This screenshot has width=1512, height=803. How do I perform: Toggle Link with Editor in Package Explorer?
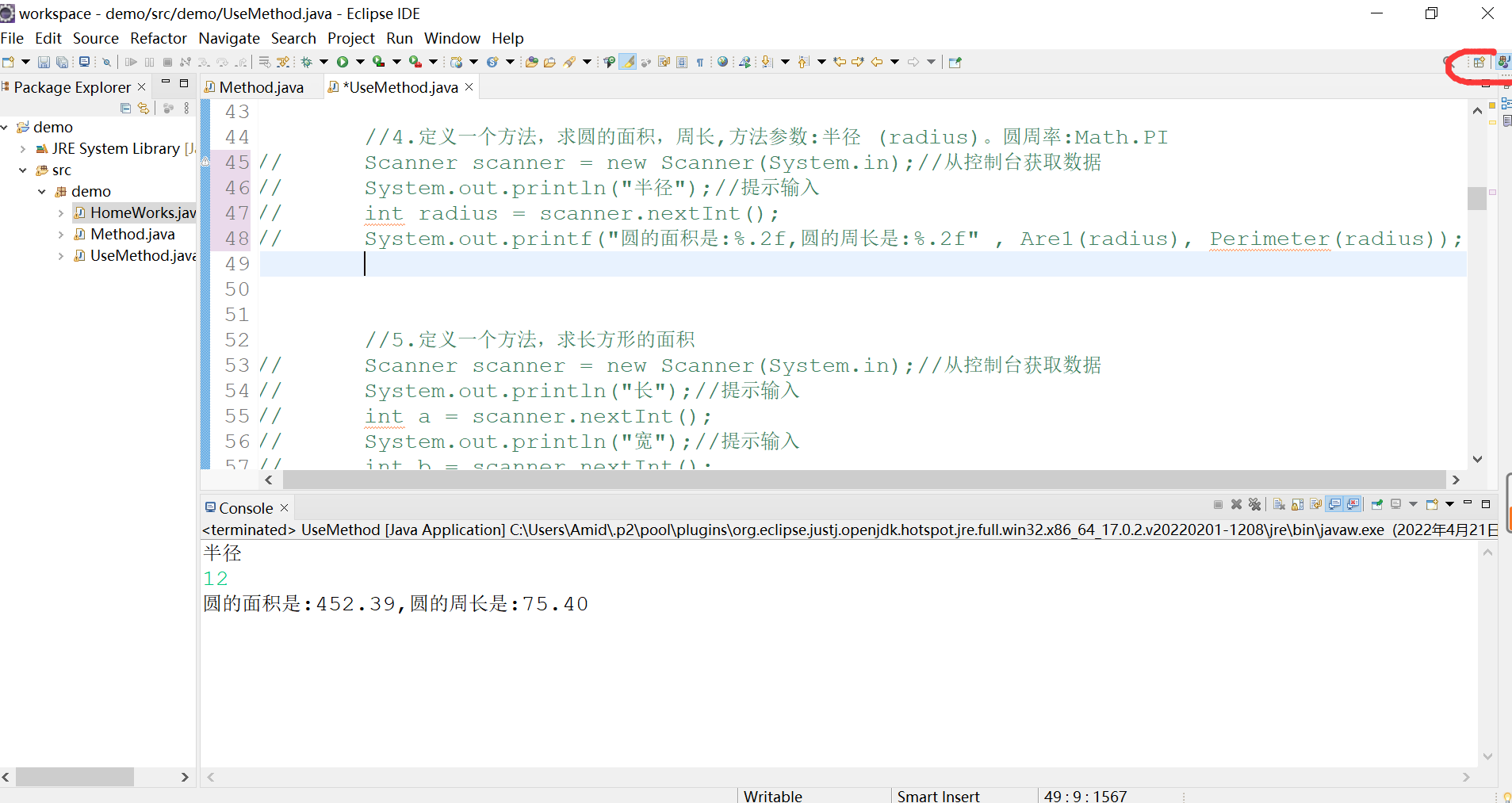tap(144, 109)
